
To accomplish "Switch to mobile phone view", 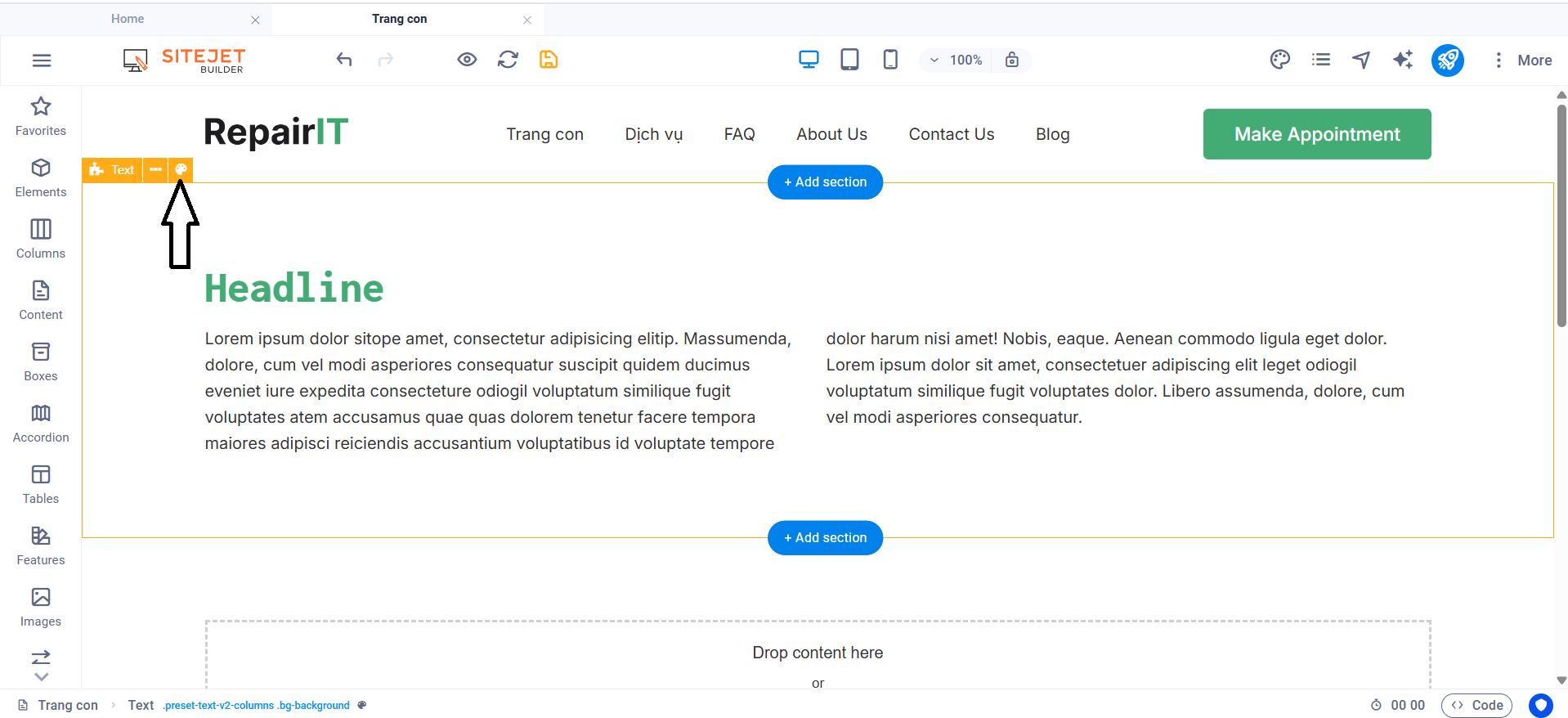I will [x=890, y=60].
